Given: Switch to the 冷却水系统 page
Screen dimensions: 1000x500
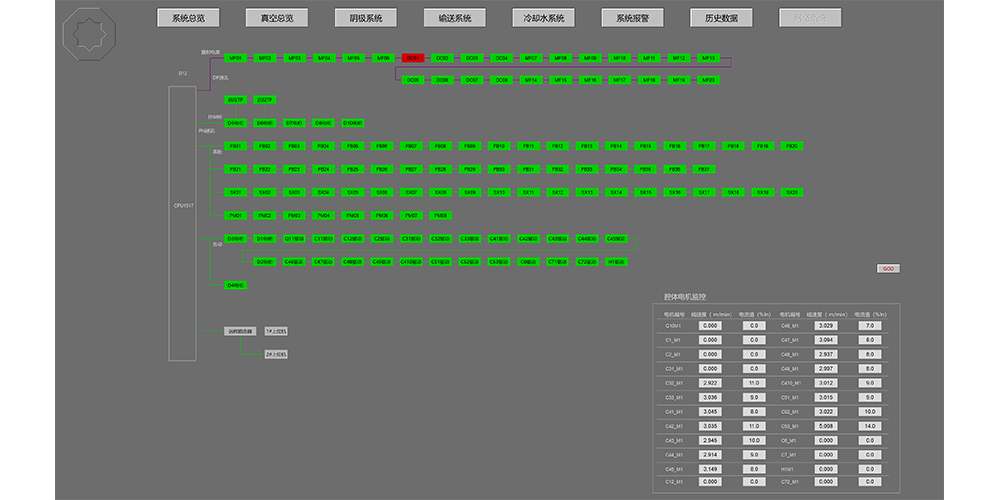Looking at the screenshot, I should [543, 18].
